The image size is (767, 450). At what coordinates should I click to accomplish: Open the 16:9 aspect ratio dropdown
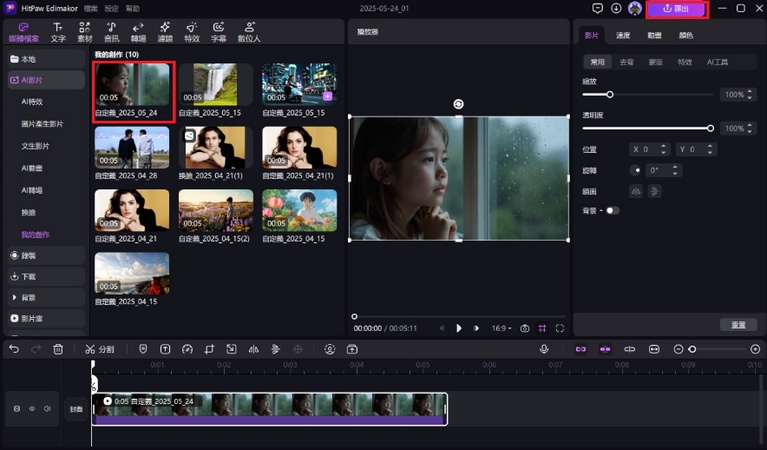click(x=502, y=328)
